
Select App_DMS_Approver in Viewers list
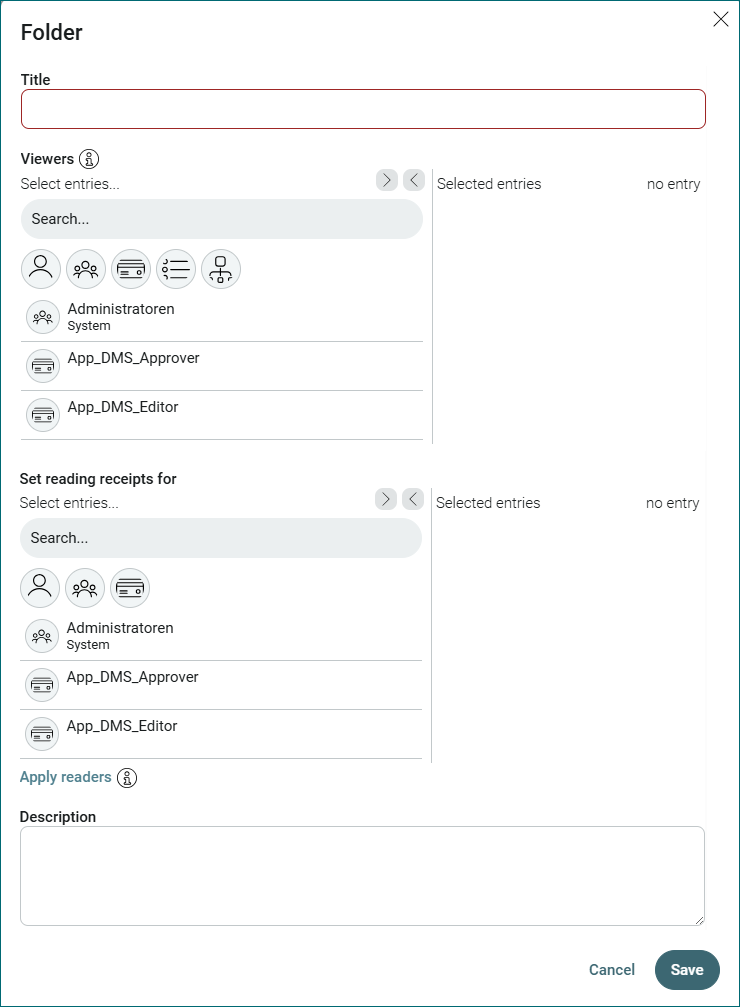(x=222, y=366)
